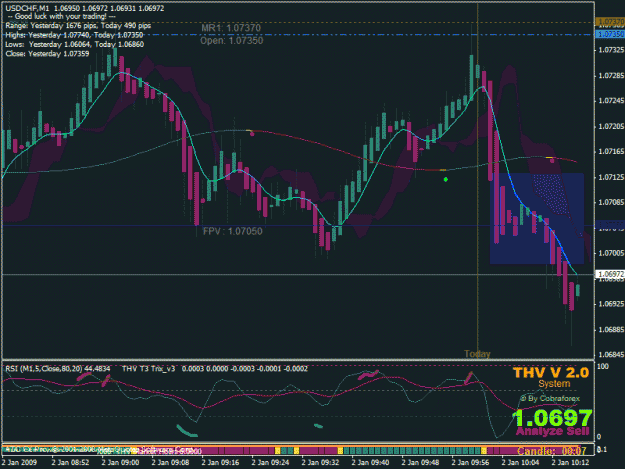The image size is (625, 469).
Task: Click the 1.07285 price axis value
Action: pos(611,75)
